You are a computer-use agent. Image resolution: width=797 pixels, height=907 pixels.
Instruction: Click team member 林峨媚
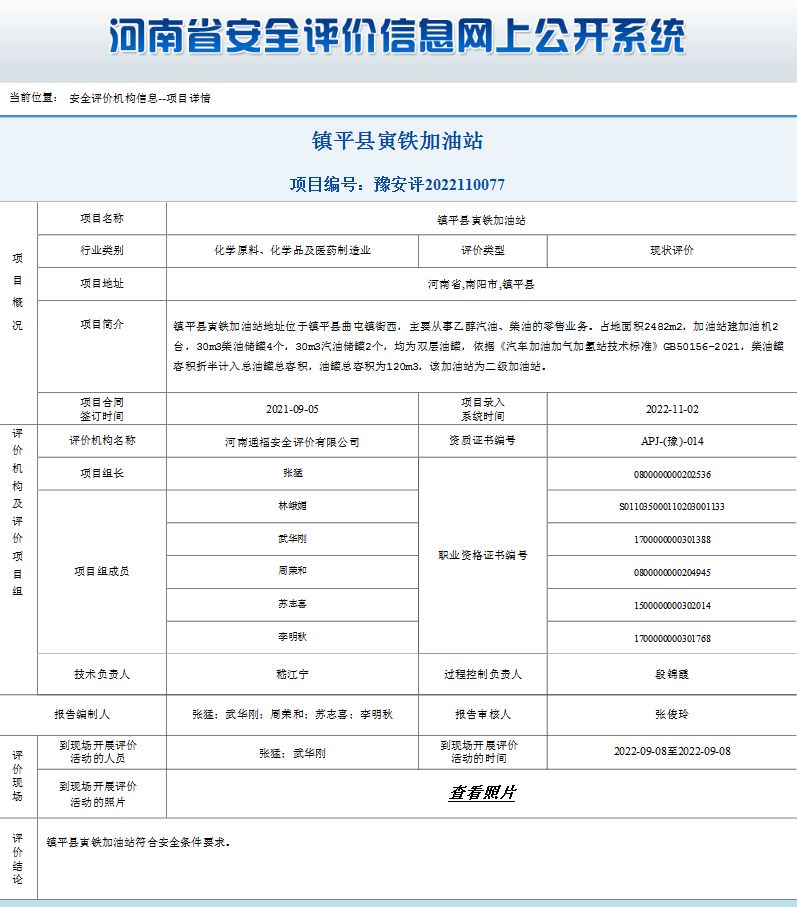tap(292, 506)
